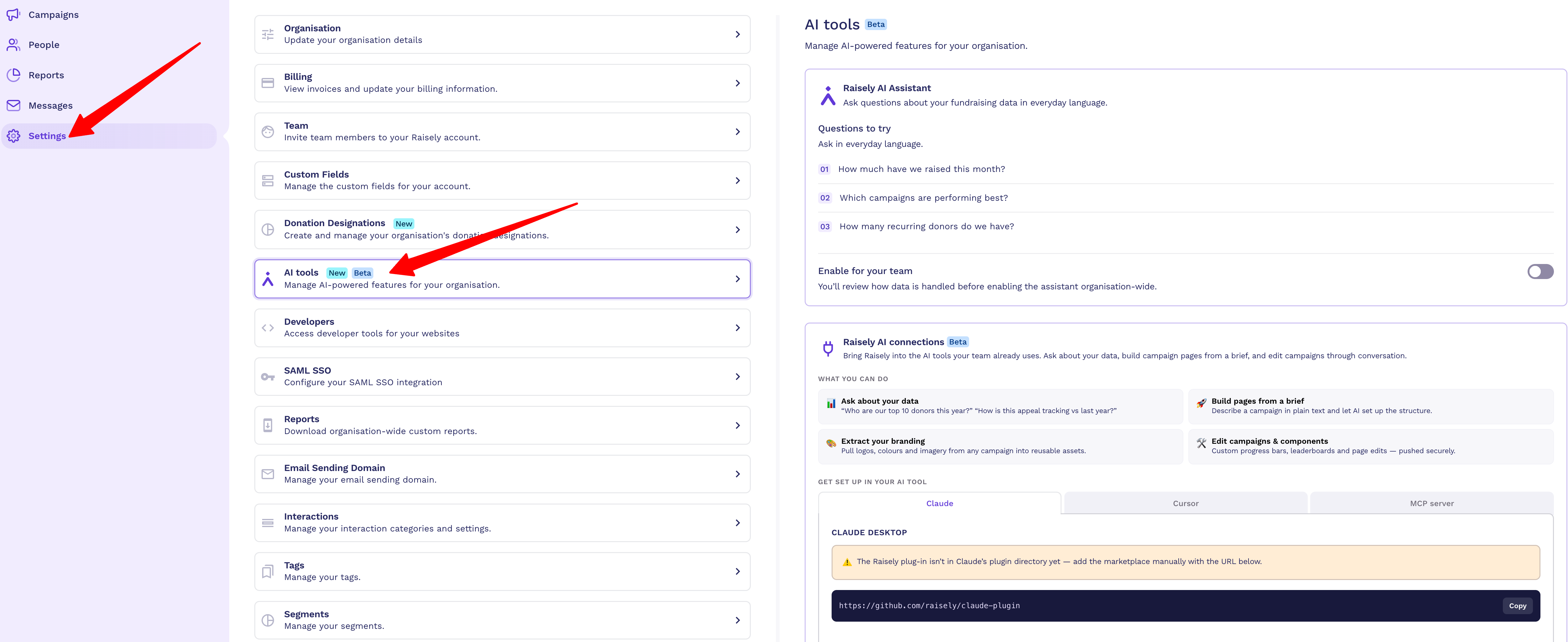Viewport: 1568px width, 642px height.
Task: Copy the claude-plugin GitHub URL
Action: coord(1517,605)
